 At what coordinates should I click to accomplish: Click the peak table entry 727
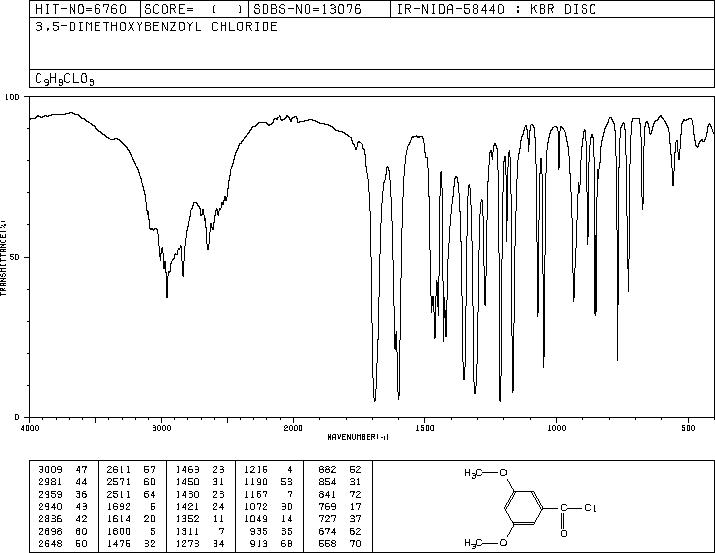[x=327, y=519]
